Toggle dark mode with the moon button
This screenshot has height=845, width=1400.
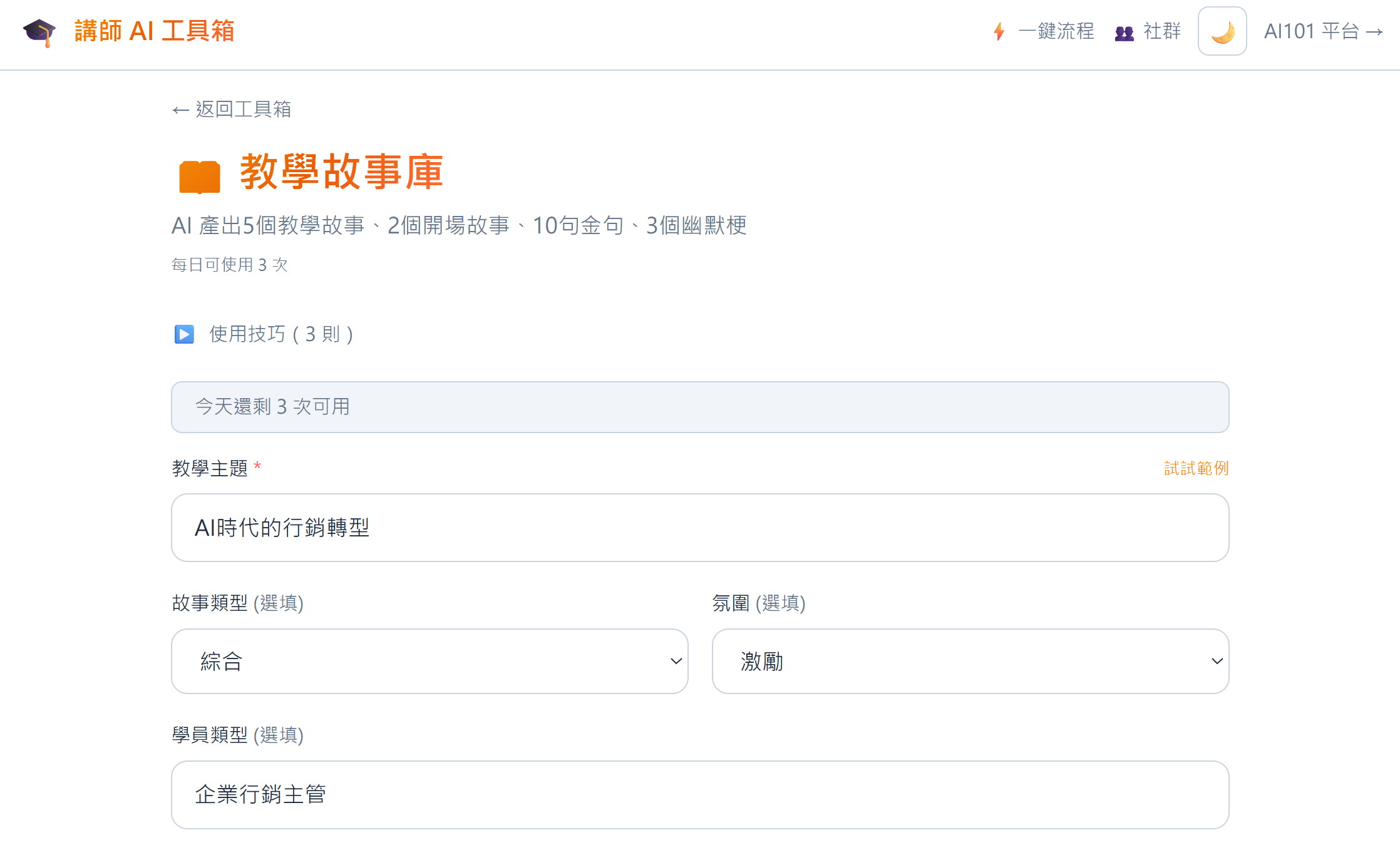tap(1222, 31)
